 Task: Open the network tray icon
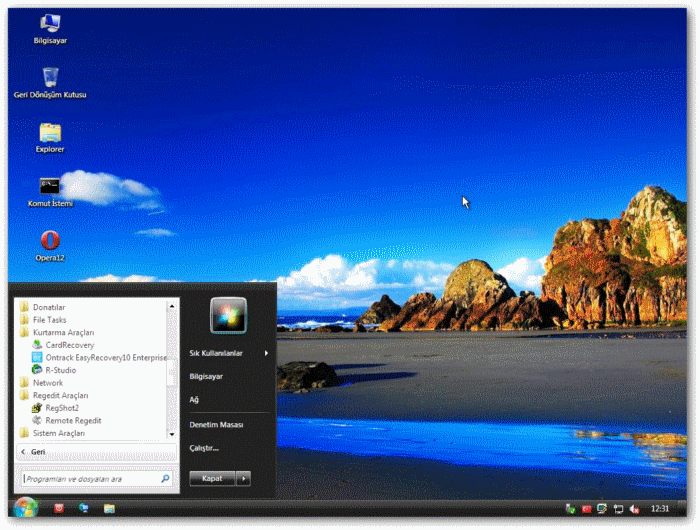point(618,509)
